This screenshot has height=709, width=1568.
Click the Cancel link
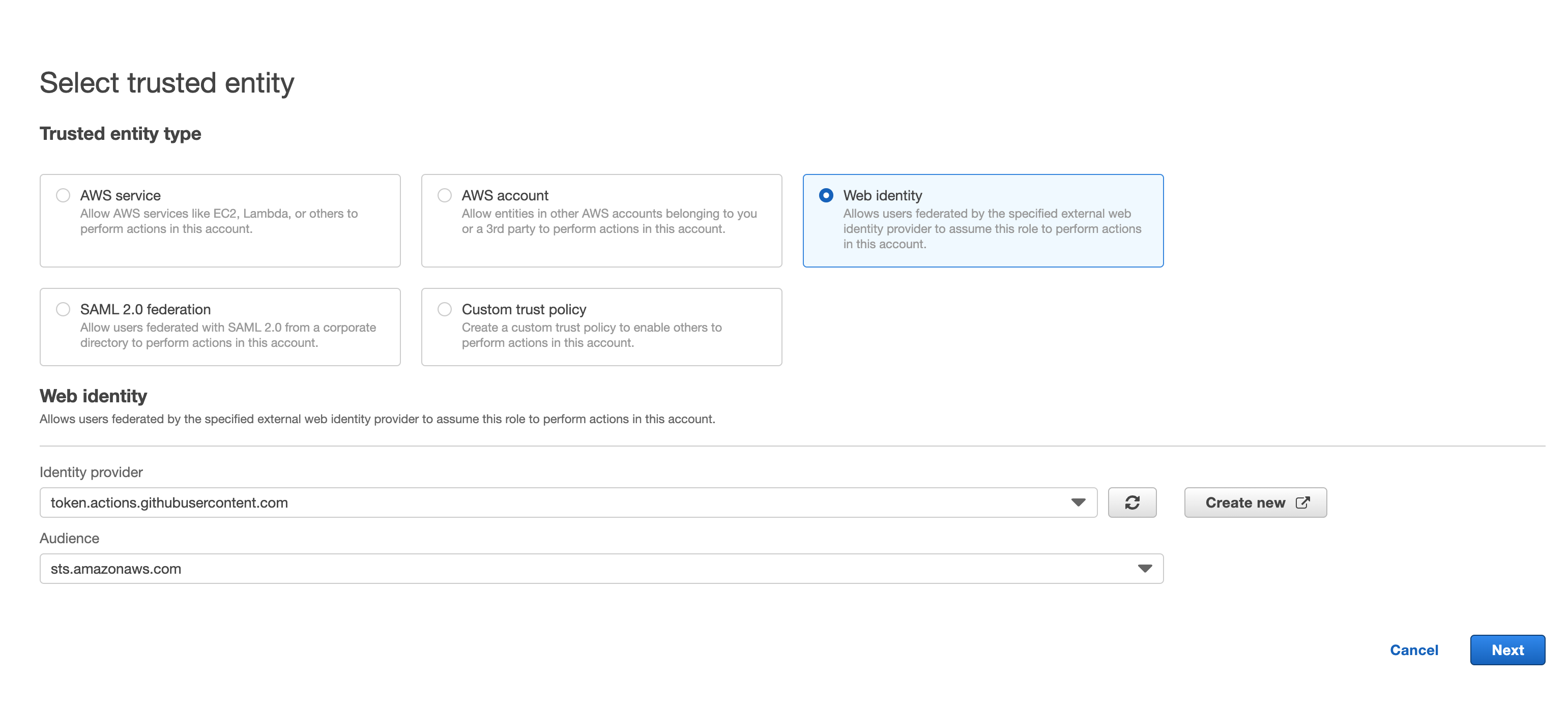tap(1413, 650)
